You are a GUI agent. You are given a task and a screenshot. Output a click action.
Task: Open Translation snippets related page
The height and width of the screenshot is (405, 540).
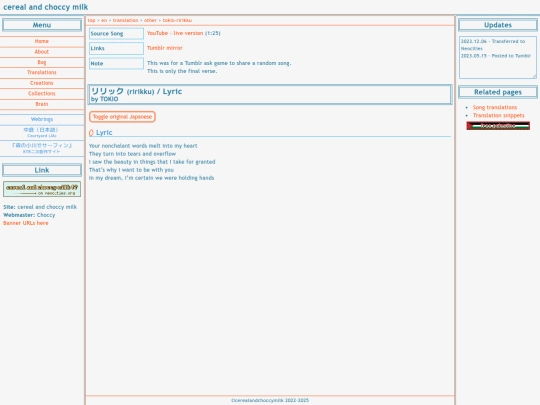point(499,115)
